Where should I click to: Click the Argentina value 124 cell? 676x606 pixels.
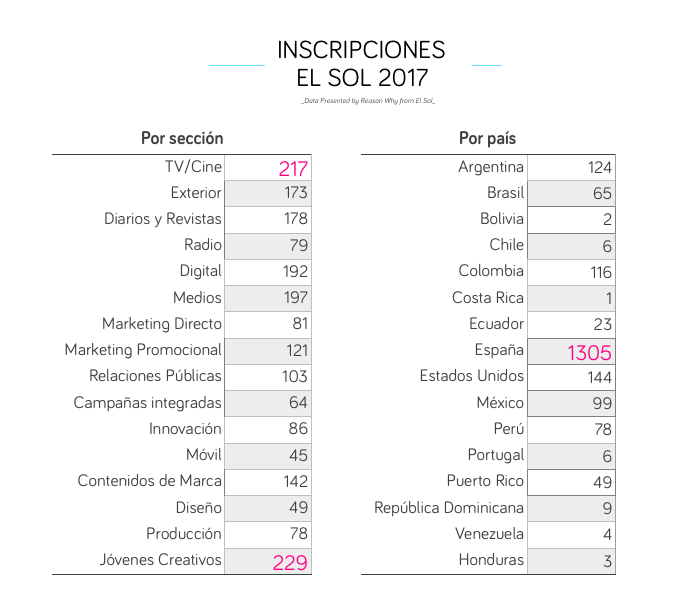571,168
